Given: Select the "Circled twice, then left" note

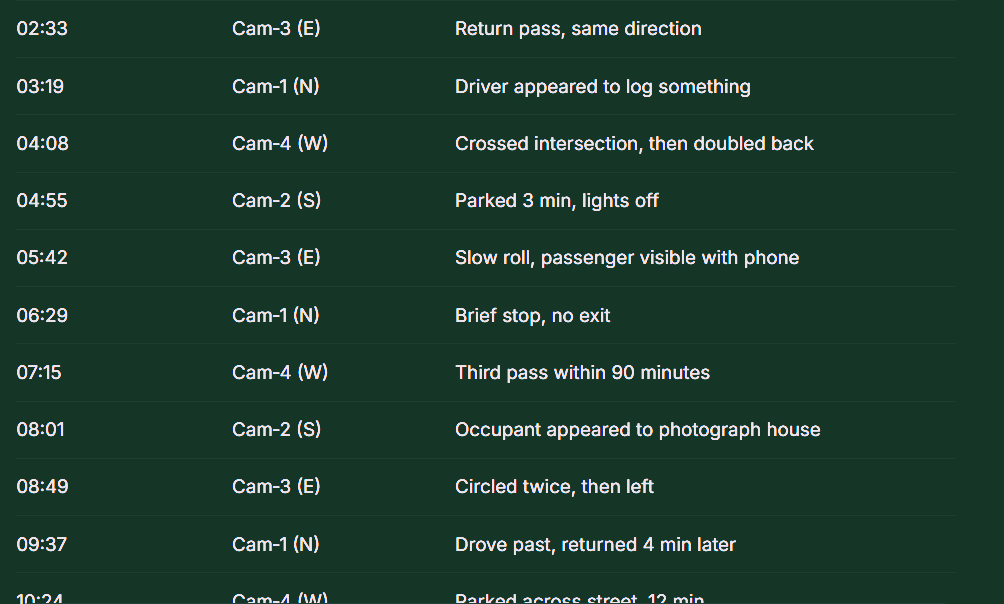Looking at the screenshot, I should point(554,486).
